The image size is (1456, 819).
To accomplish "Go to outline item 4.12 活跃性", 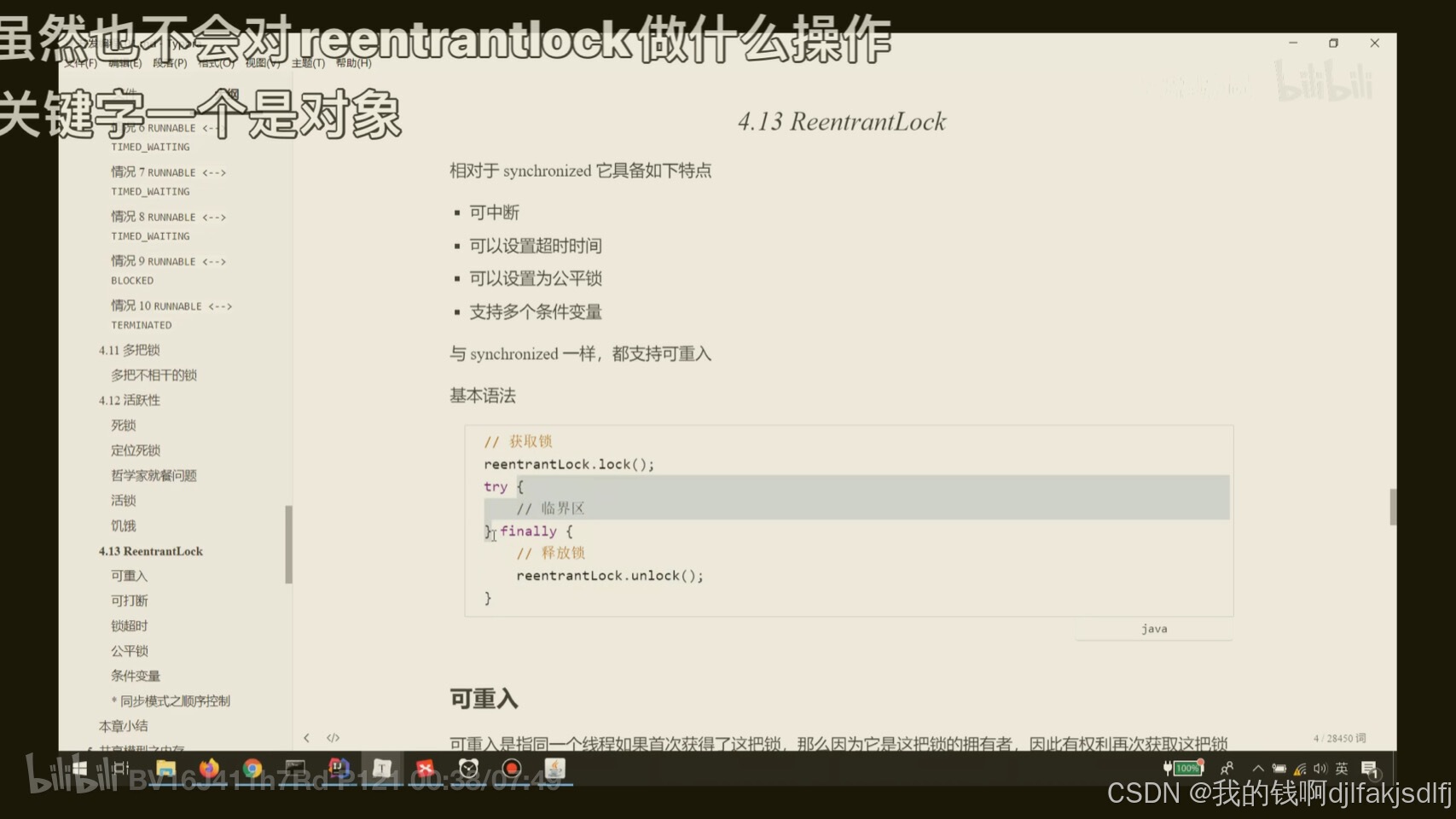I will coord(129,400).
